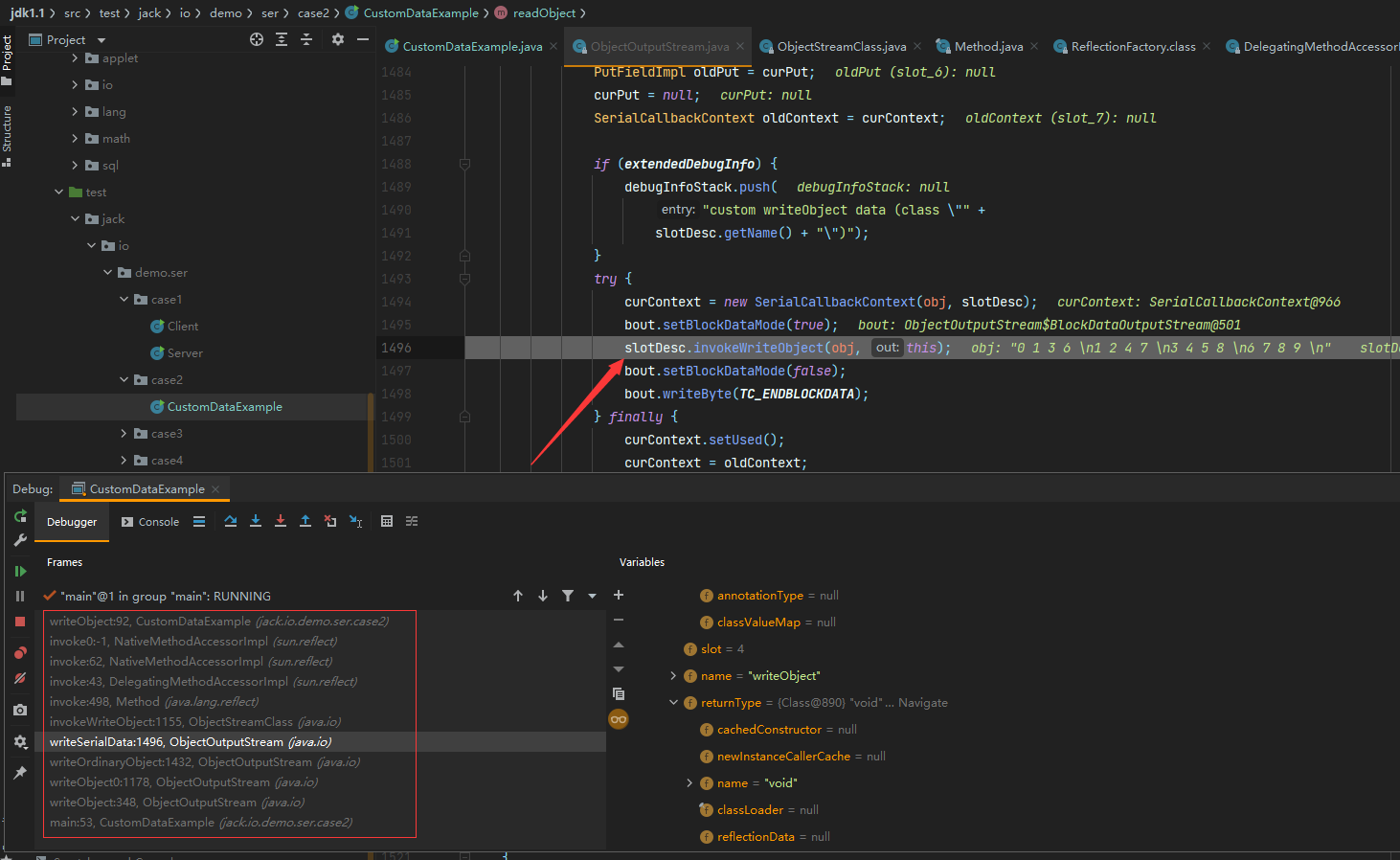Expand all in project tree
The width and height of the screenshot is (1400, 860).
click(282, 39)
